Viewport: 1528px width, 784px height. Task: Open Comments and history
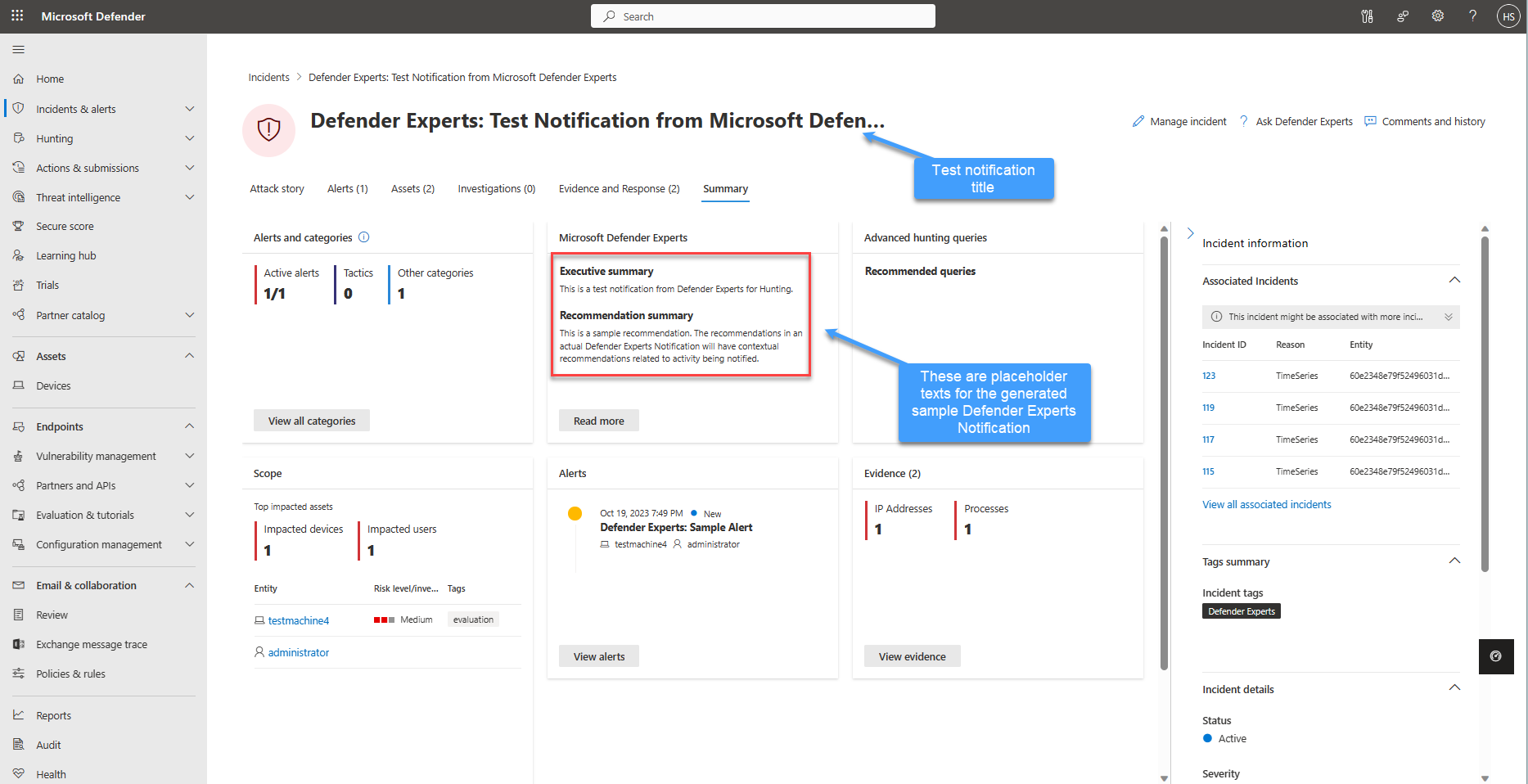[1425, 122]
